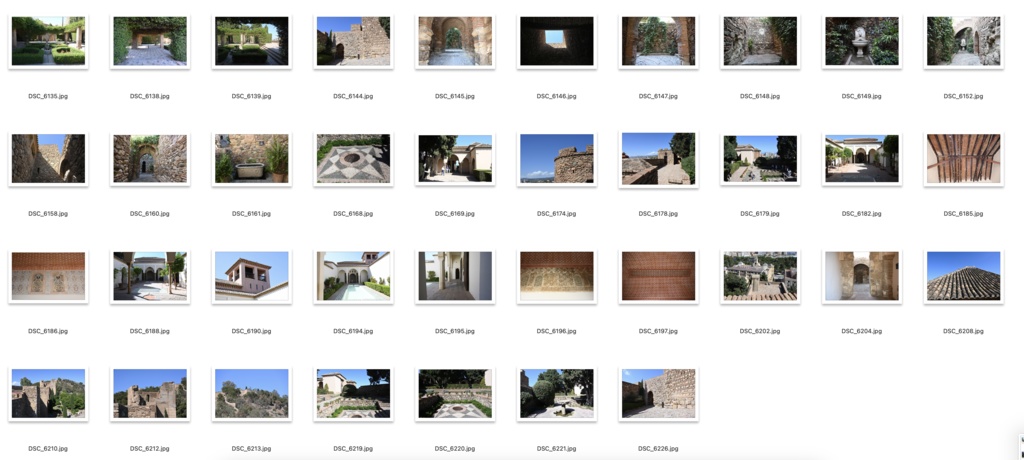Select the DSC_6194.jpg pool thumbnail
Screen dimensions: 1024x460
(353, 276)
